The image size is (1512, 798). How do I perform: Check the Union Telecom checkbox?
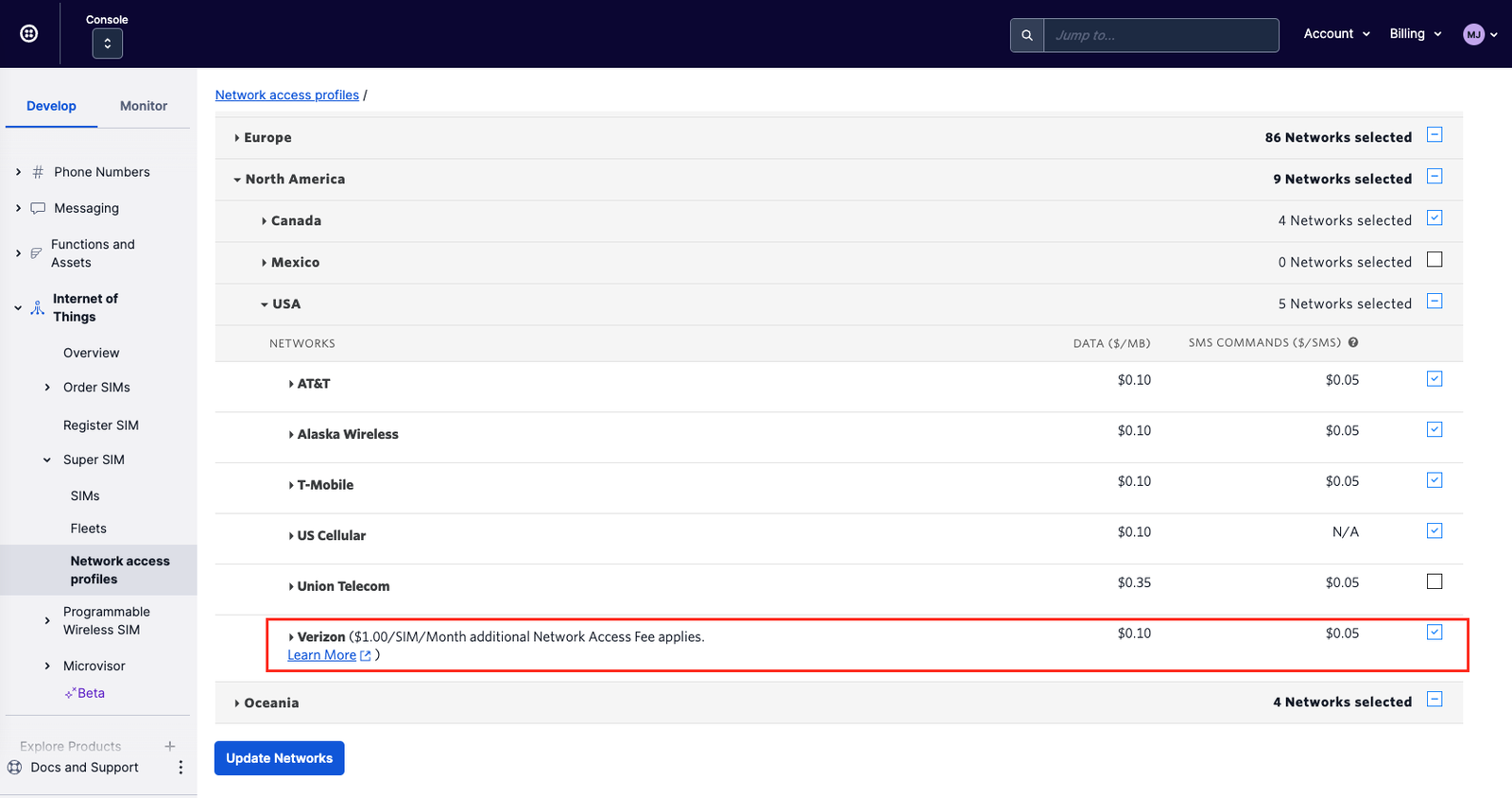pos(1435,581)
